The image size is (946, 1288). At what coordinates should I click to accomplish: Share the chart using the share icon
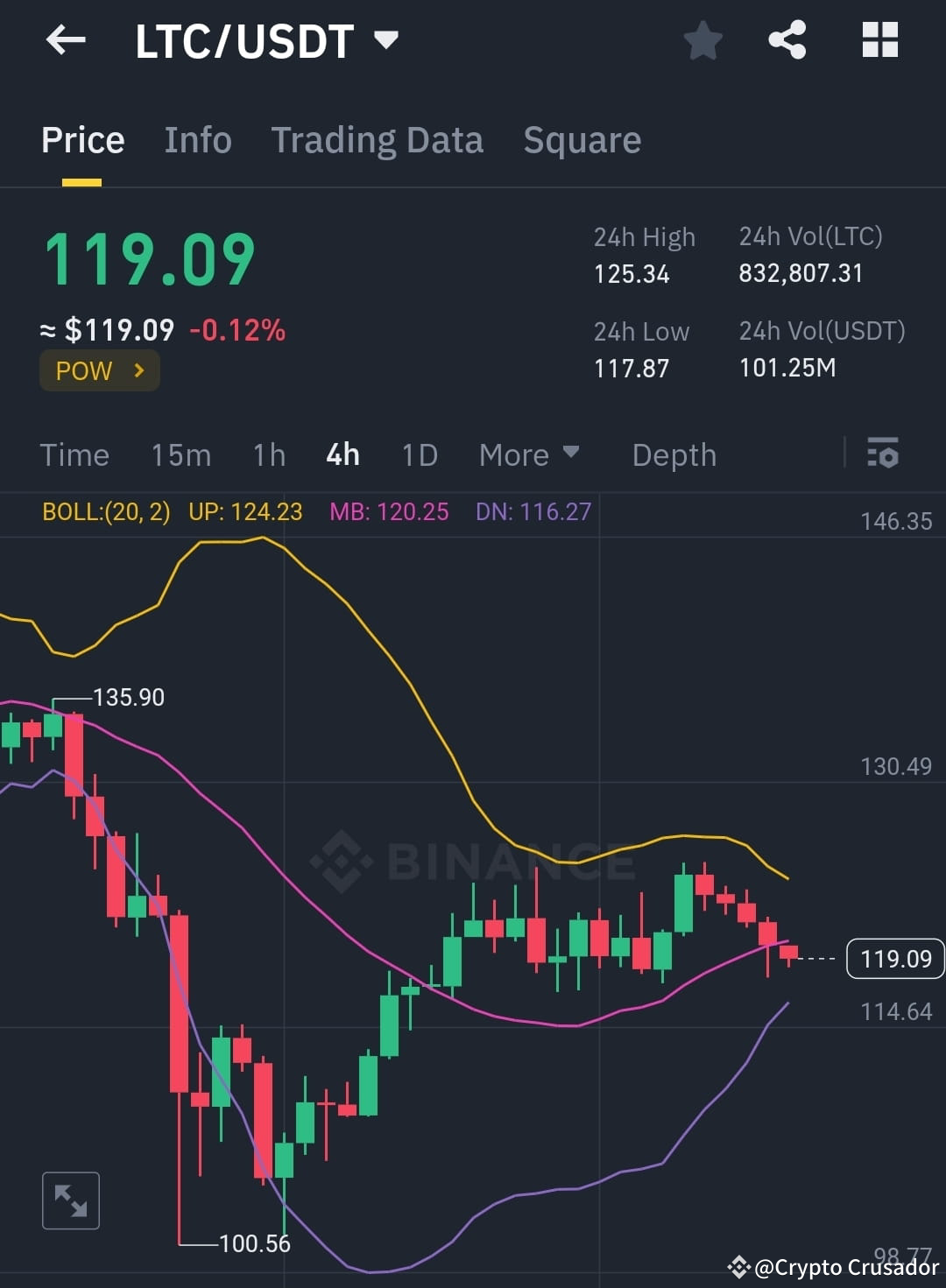tap(787, 39)
